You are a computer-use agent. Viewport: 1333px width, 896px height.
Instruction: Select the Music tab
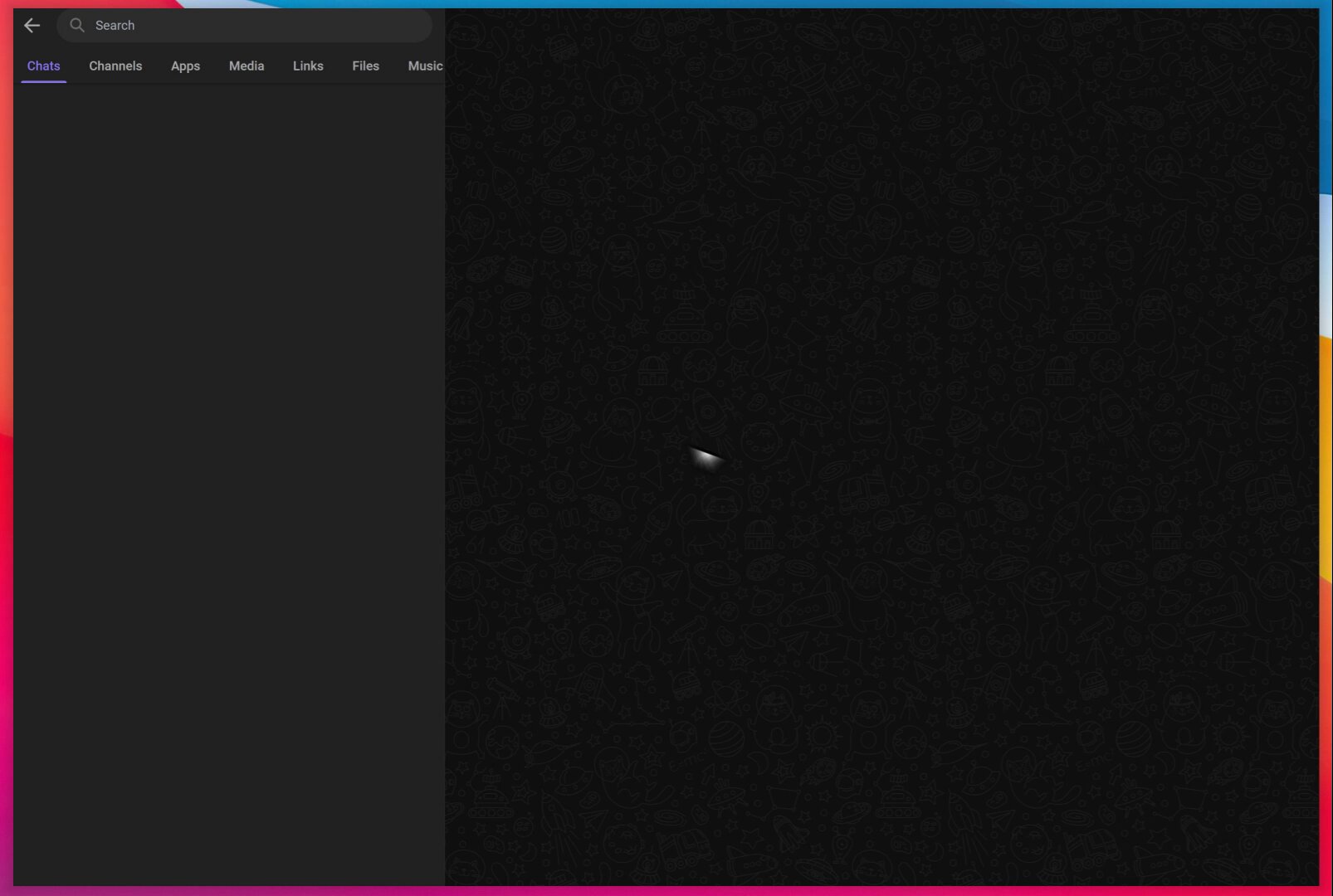pos(425,66)
